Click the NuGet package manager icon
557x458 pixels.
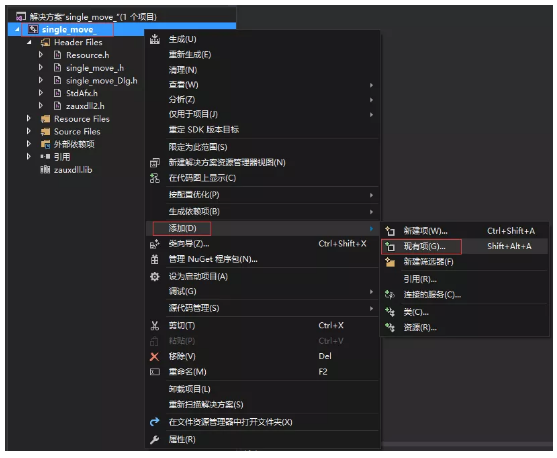(x=155, y=259)
